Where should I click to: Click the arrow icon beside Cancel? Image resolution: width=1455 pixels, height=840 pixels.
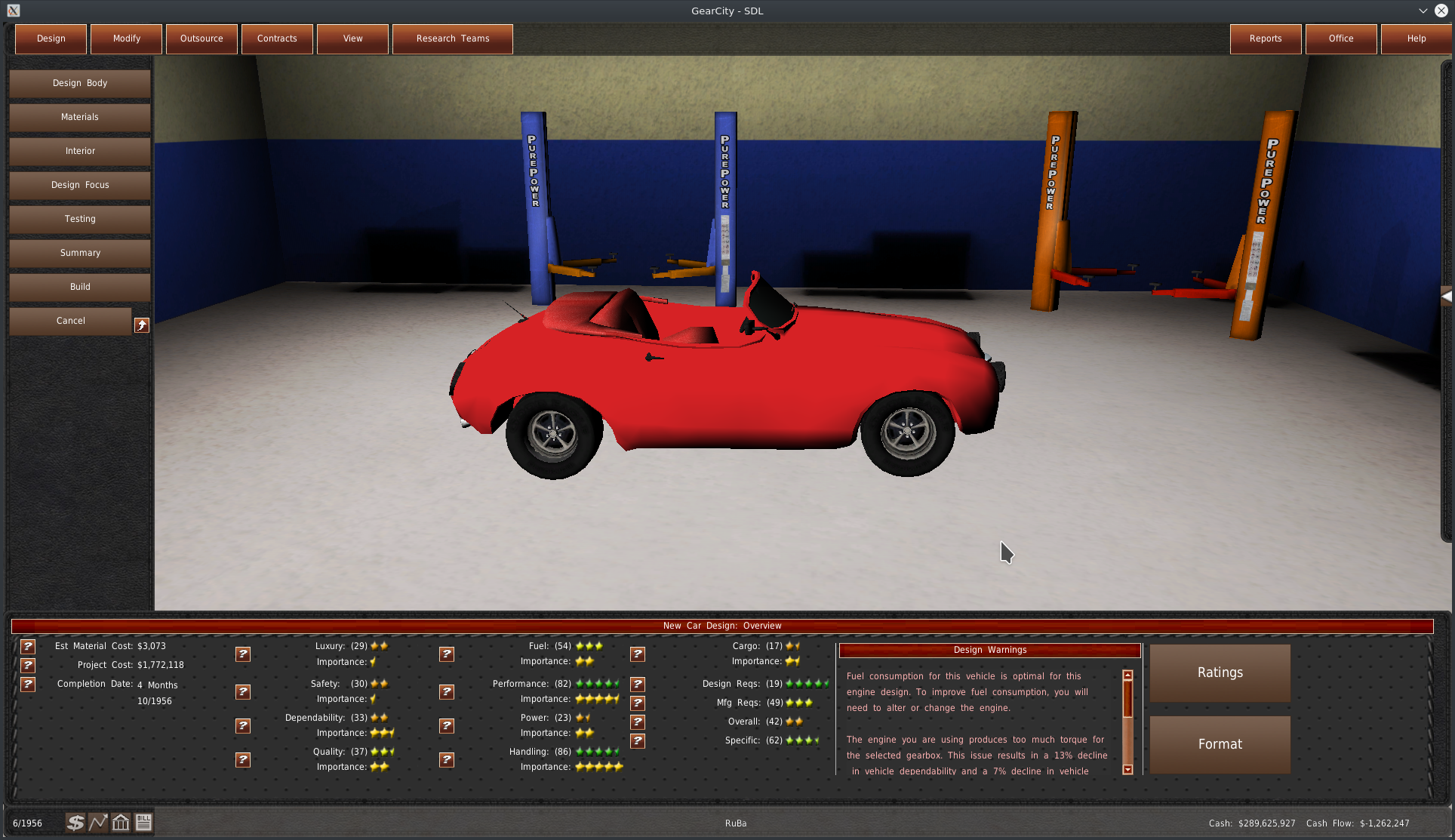click(x=142, y=325)
